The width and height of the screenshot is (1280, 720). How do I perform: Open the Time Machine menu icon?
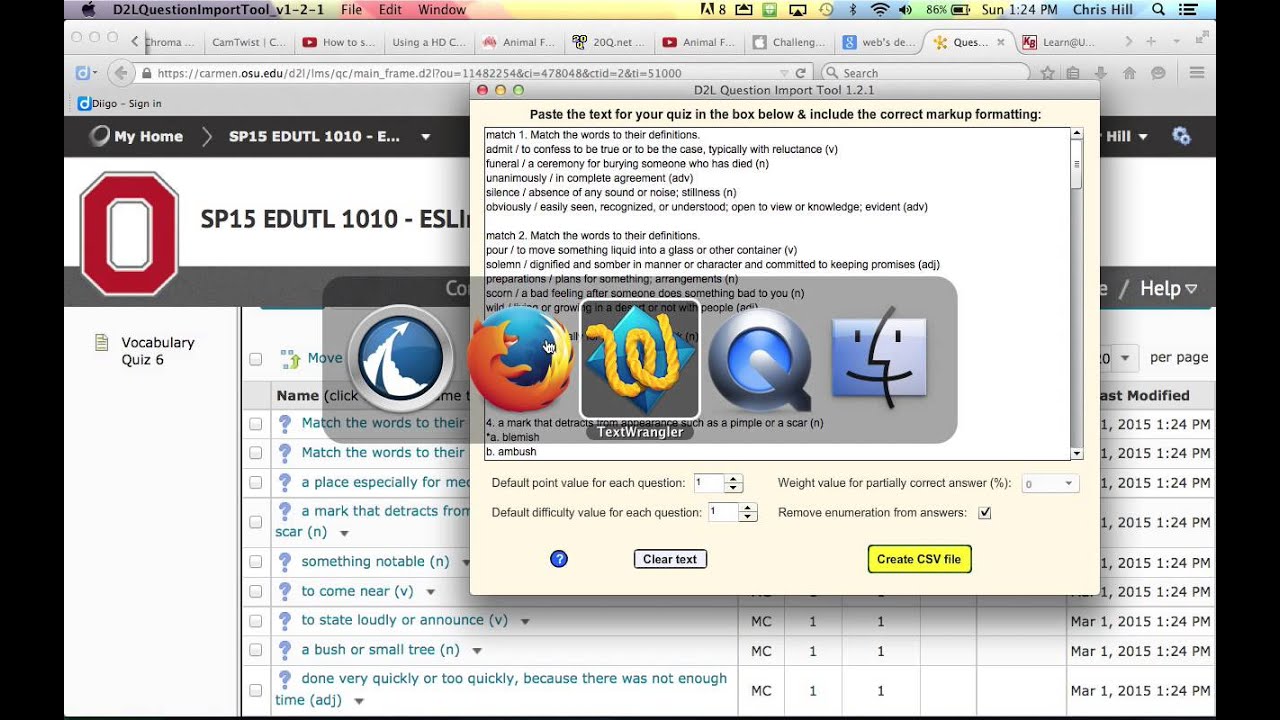point(826,10)
